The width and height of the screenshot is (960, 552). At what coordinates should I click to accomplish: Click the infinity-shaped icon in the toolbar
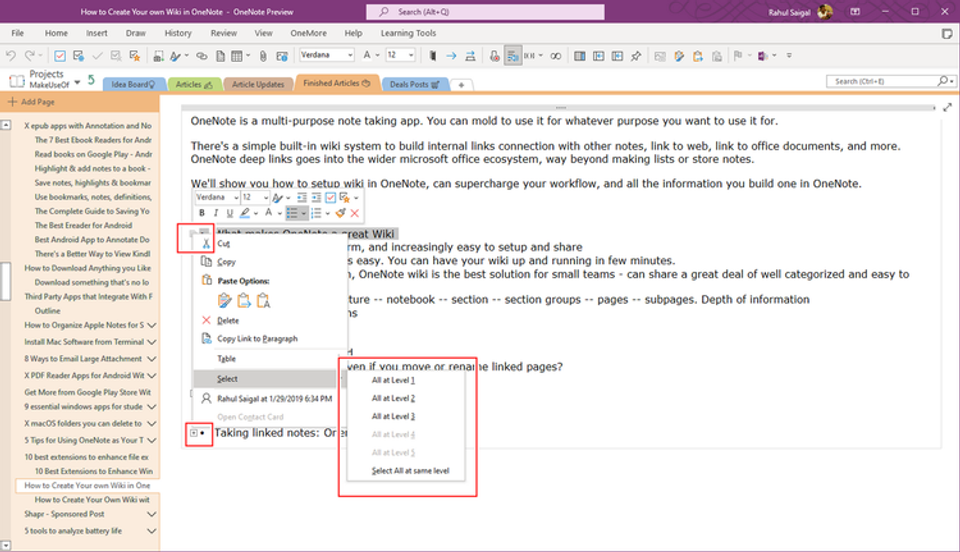(x=555, y=56)
